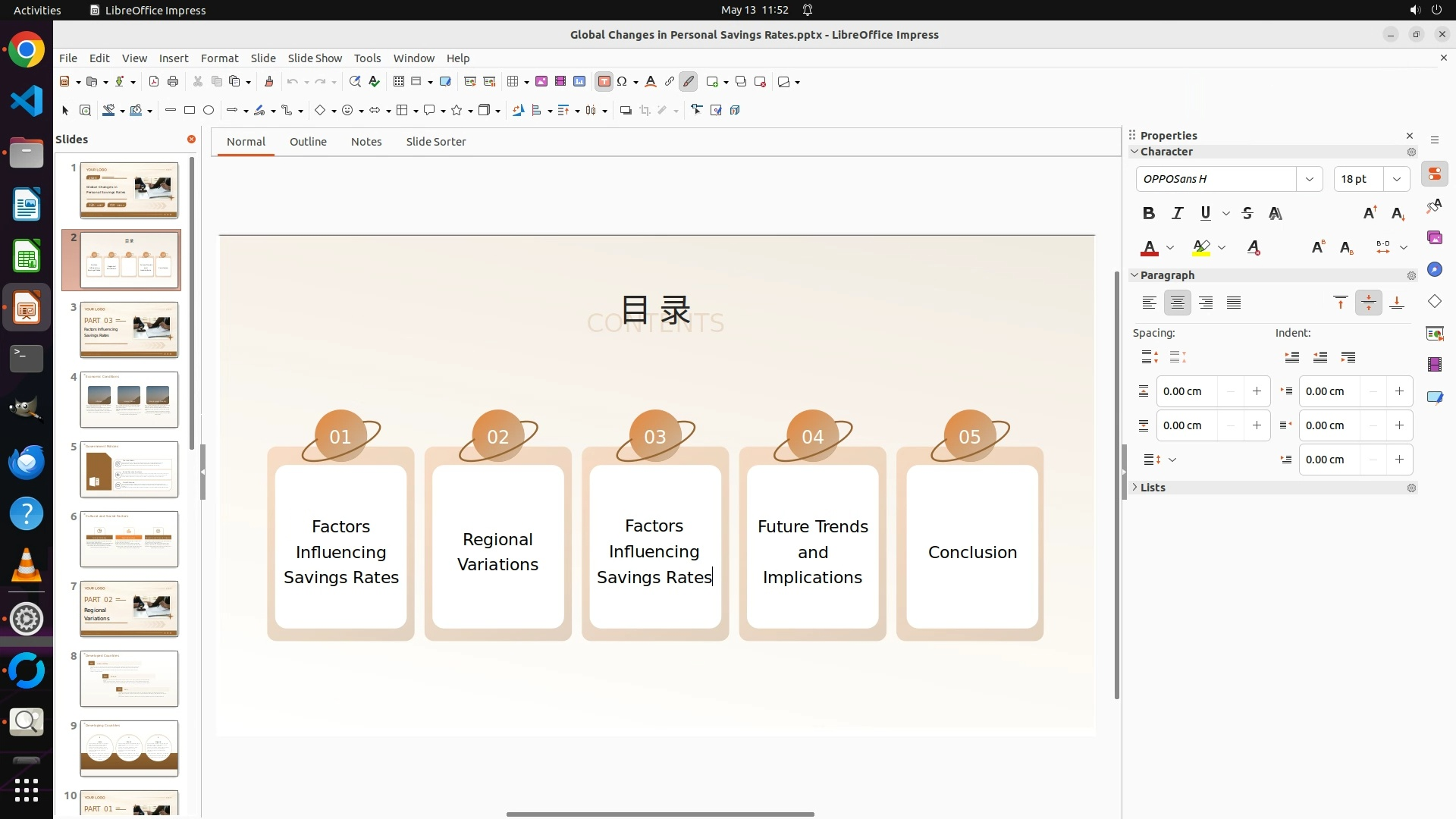The height and width of the screenshot is (819, 1456).
Task: Click the Print icon in toolbar
Action: pyautogui.click(x=173, y=82)
